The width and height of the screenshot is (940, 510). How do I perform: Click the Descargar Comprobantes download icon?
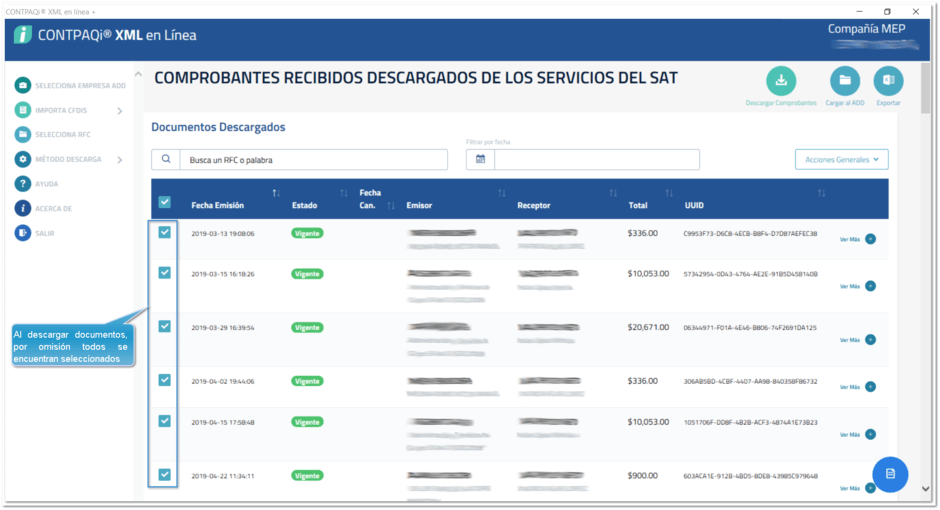point(781,81)
